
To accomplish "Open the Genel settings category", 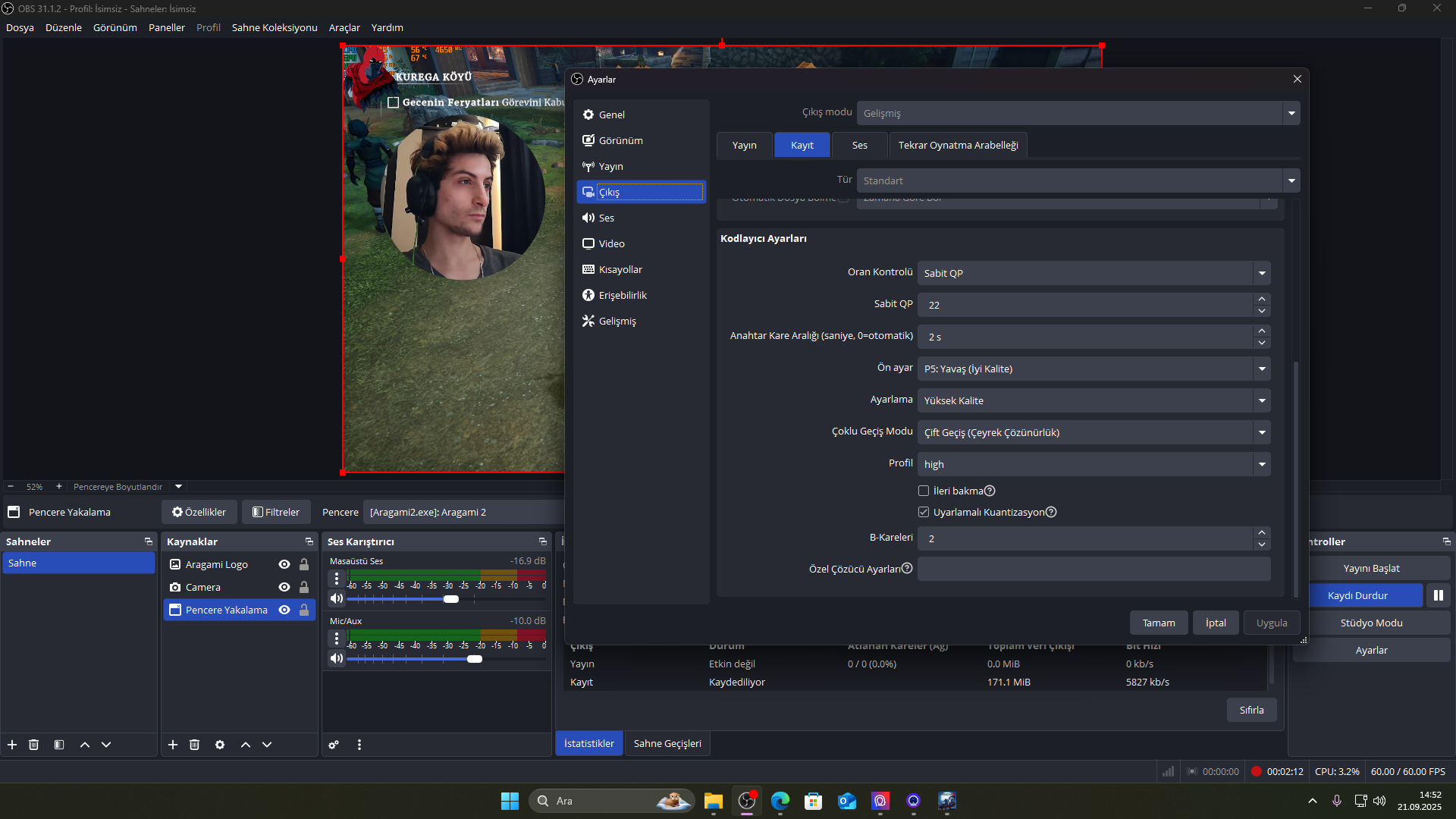I will click(641, 115).
